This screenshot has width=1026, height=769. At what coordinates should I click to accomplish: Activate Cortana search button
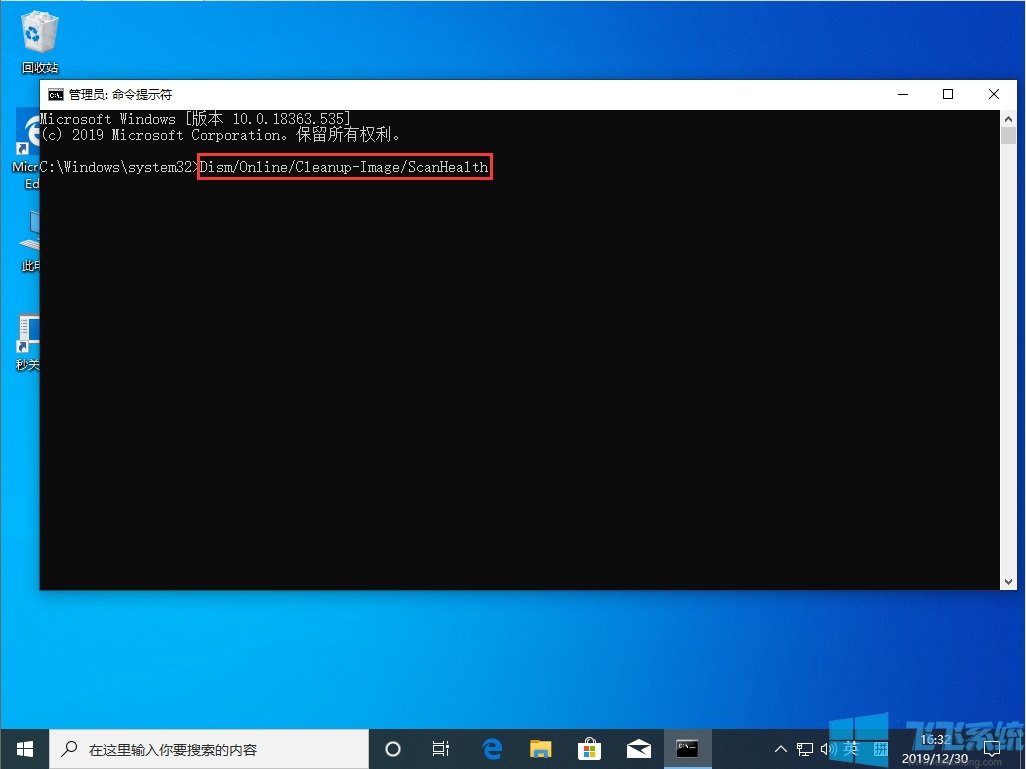pos(392,748)
